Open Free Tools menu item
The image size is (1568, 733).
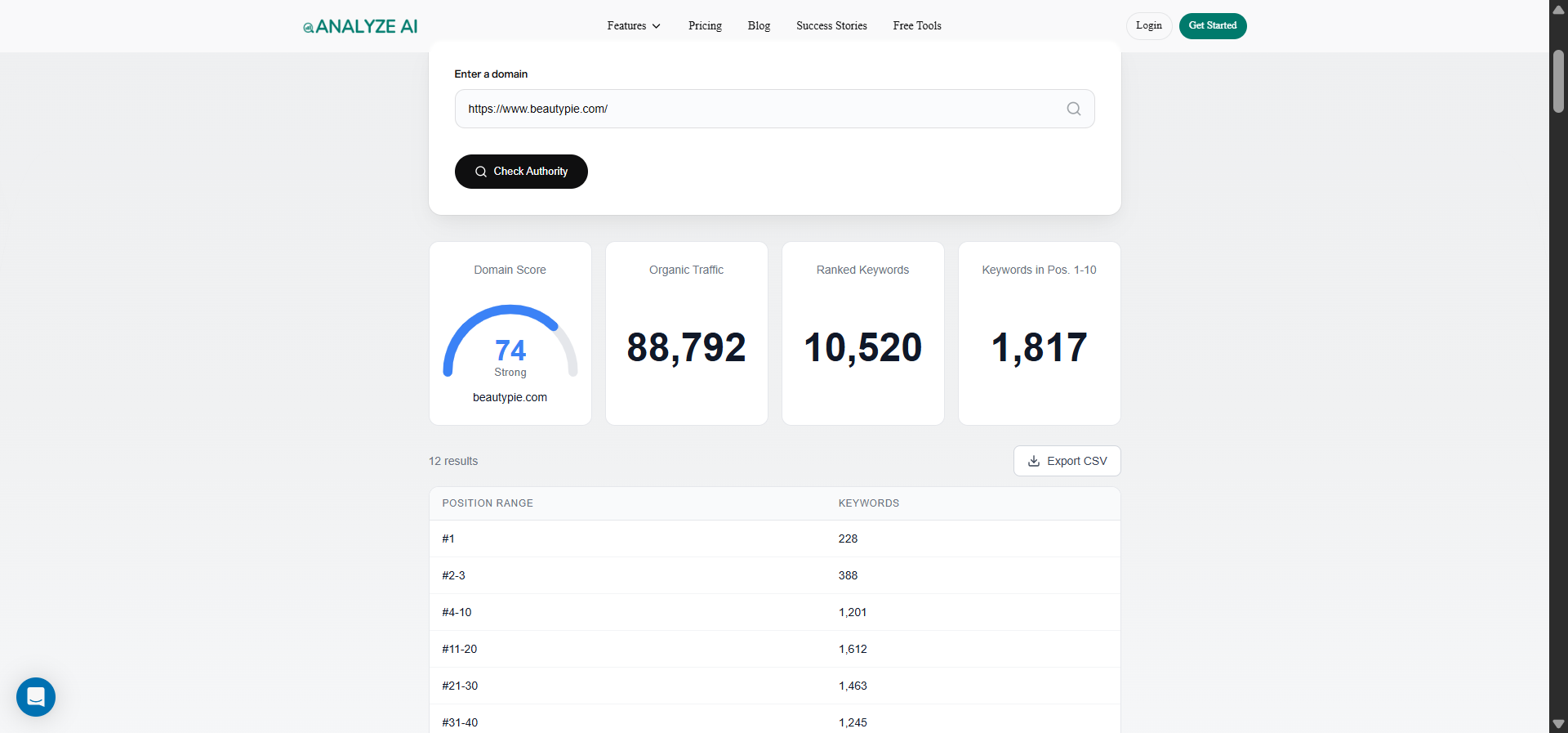click(x=917, y=26)
